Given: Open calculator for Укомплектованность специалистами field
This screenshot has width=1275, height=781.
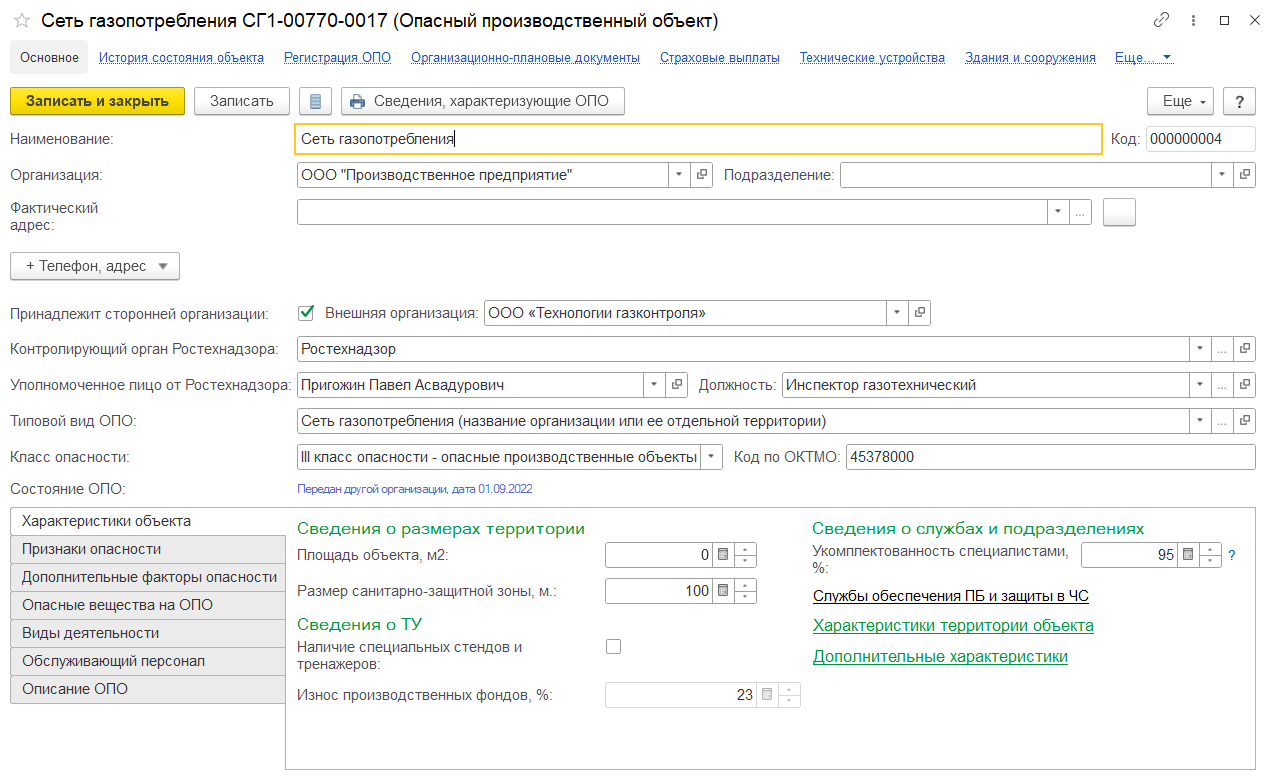Looking at the screenshot, I should click(x=1187, y=555).
